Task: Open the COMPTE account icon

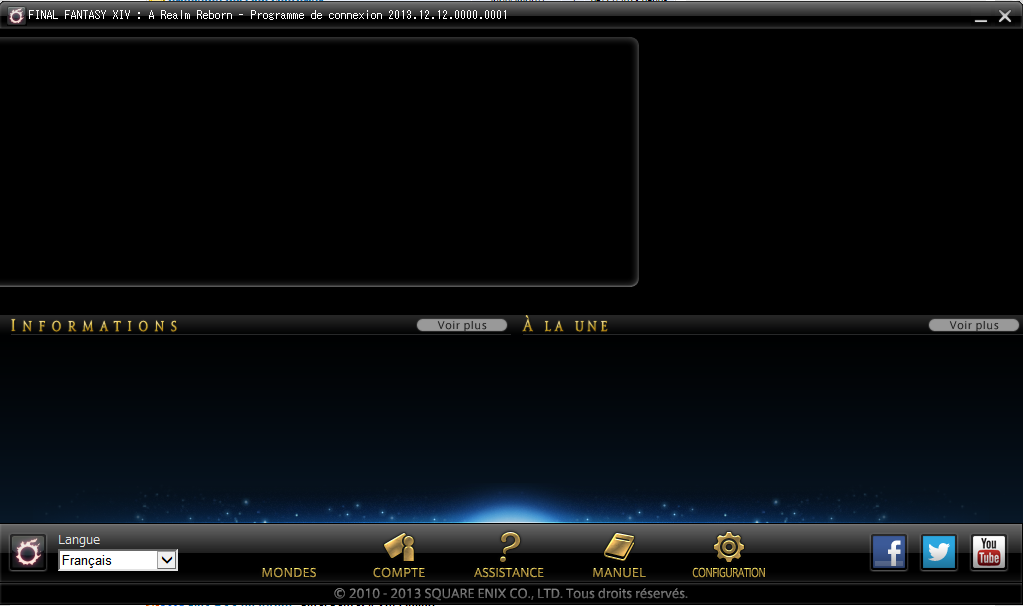Action: pyautogui.click(x=399, y=547)
